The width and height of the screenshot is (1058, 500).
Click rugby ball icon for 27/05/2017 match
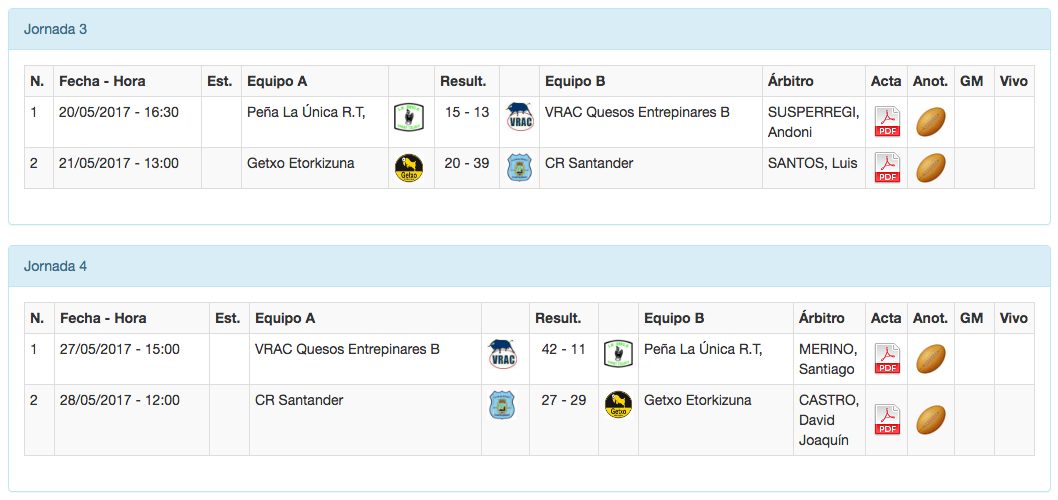point(931,358)
